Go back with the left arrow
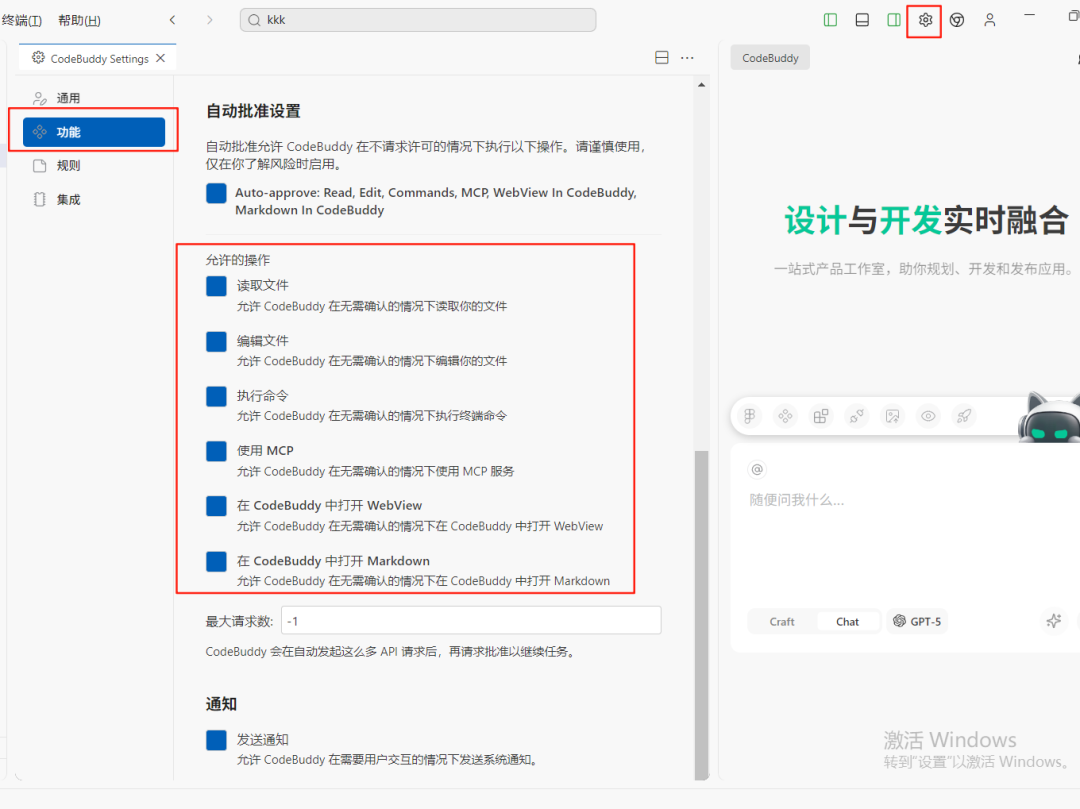Image resolution: width=1080 pixels, height=809 pixels. [x=173, y=20]
